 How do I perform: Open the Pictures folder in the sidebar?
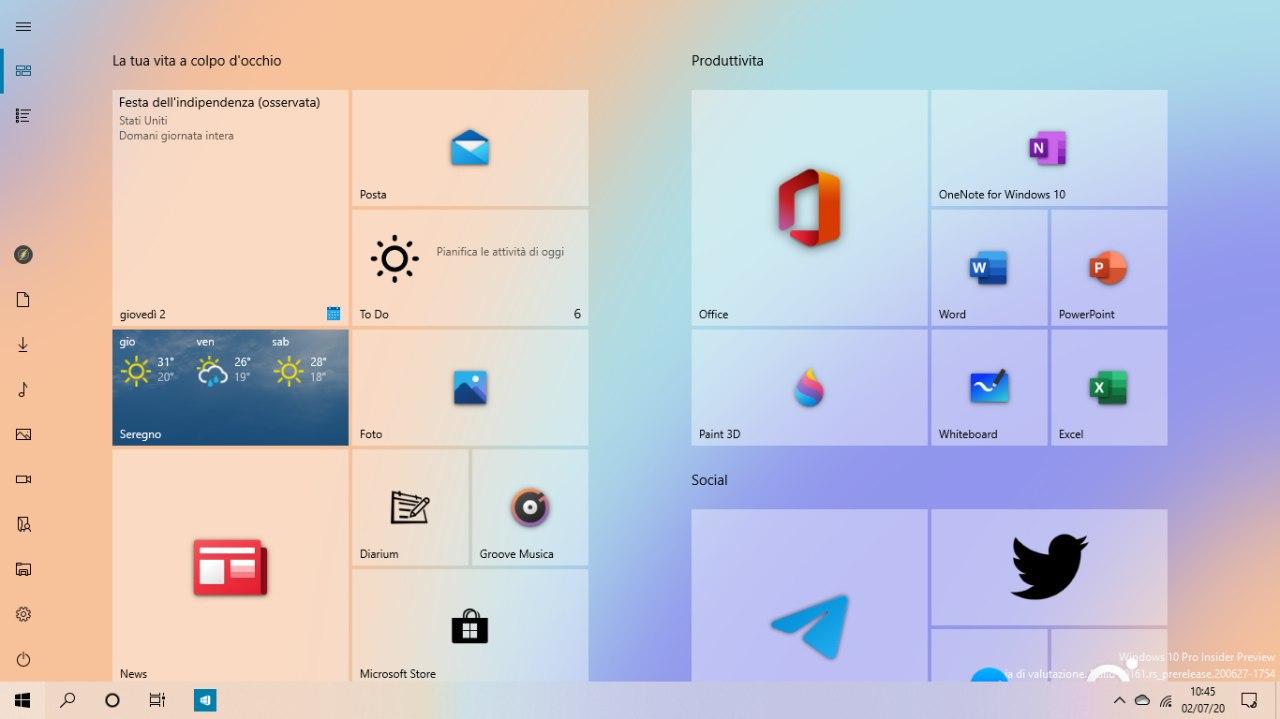coord(23,435)
